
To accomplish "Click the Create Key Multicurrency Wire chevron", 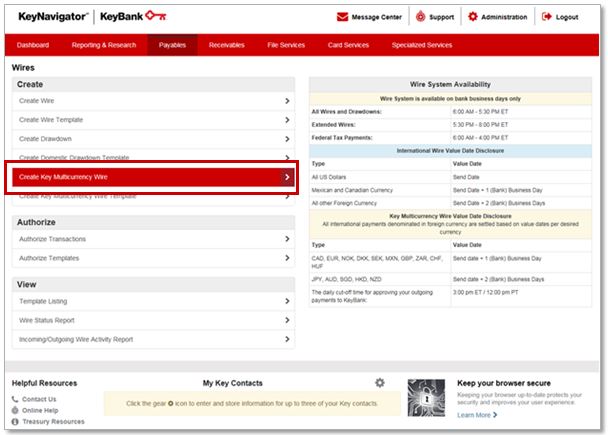I will click(287, 177).
